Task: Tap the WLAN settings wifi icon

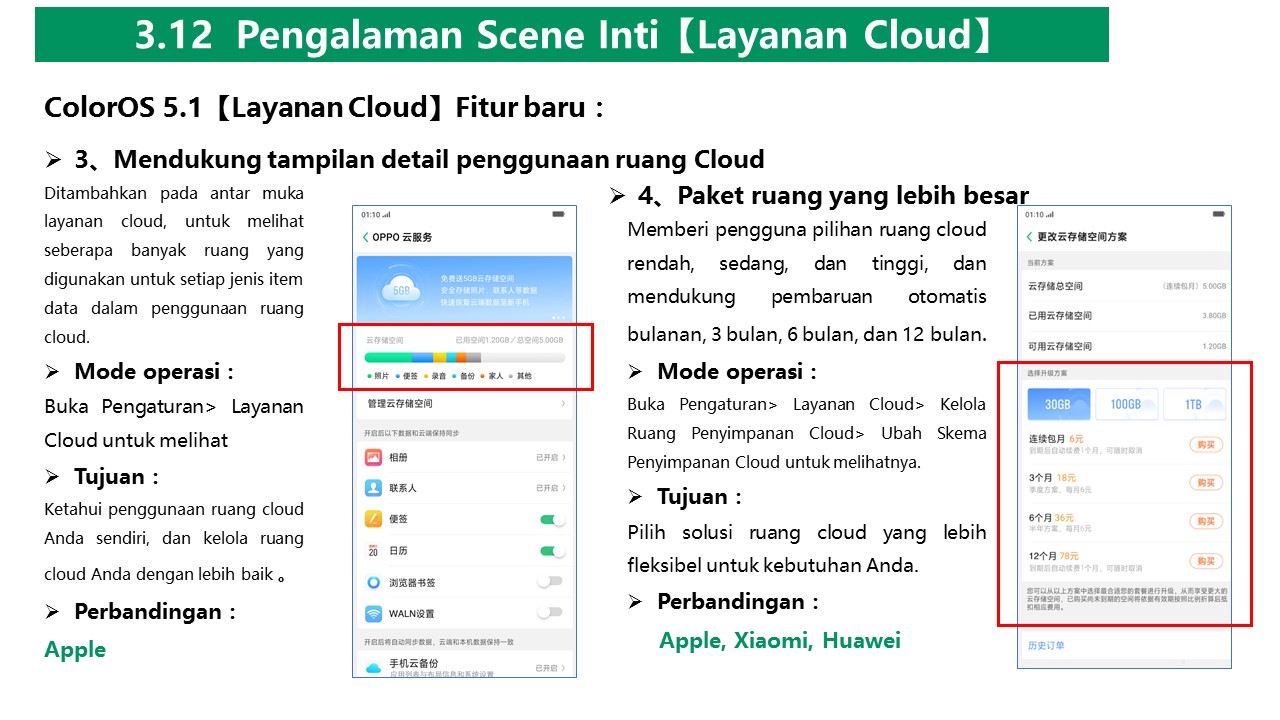Action: (373, 613)
